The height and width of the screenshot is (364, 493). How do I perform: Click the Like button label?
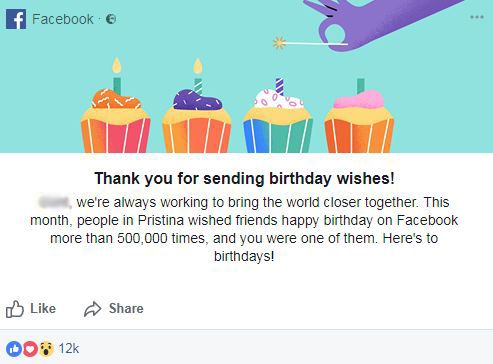pyautogui.click(x=43, y=308)
